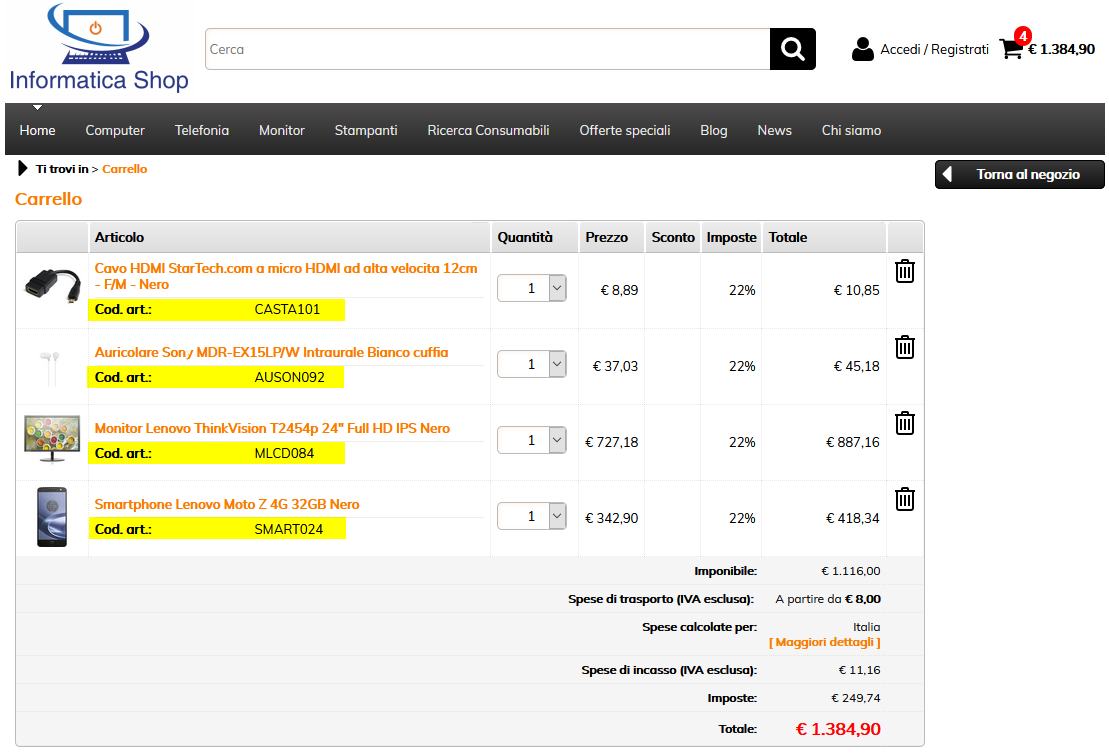This screenshot has width=1109, height=755.
Task: Delete the Sony earphones using the trash icon
Action: point(904,347)
